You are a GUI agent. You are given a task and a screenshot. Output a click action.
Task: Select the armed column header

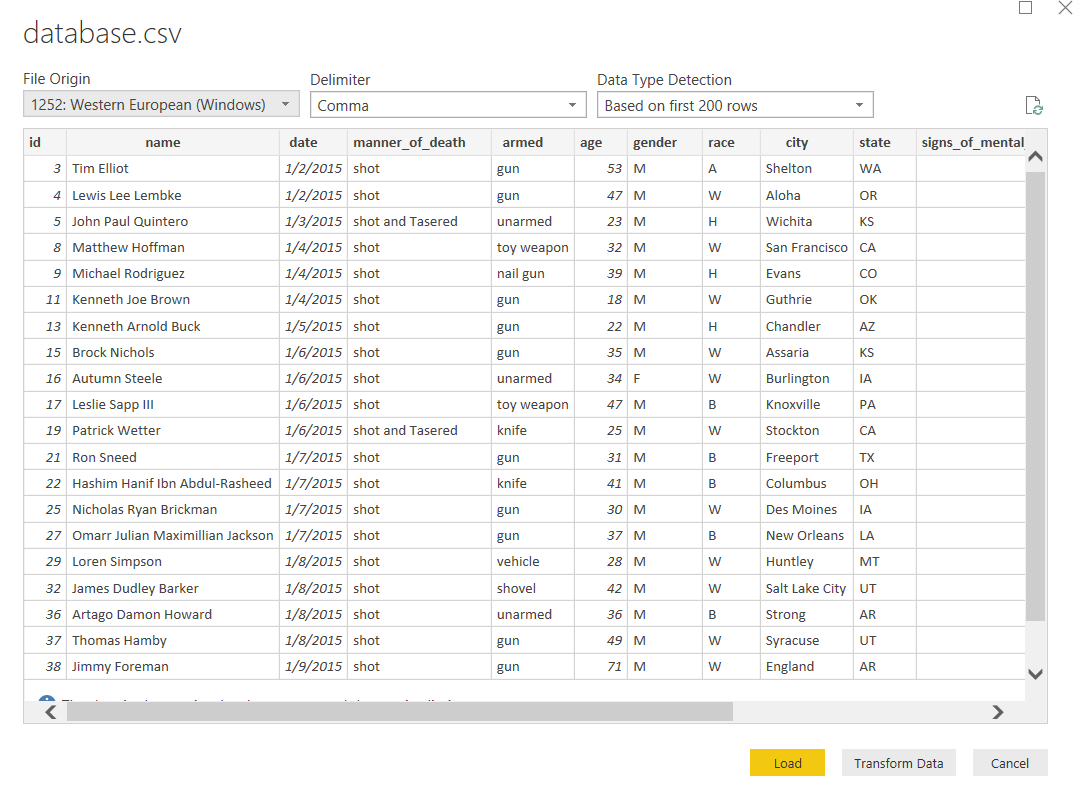(x=532, y=143)
